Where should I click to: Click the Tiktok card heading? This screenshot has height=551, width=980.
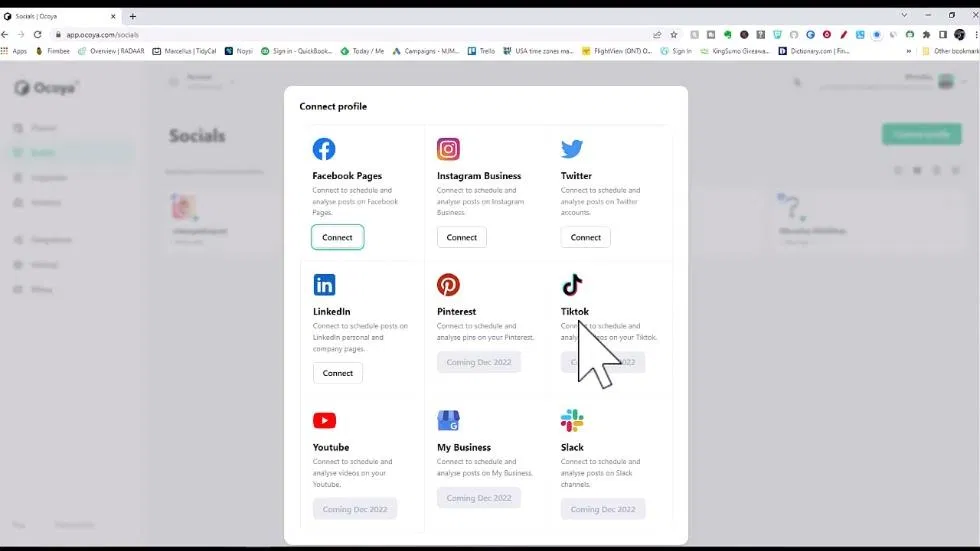[574, 312]
